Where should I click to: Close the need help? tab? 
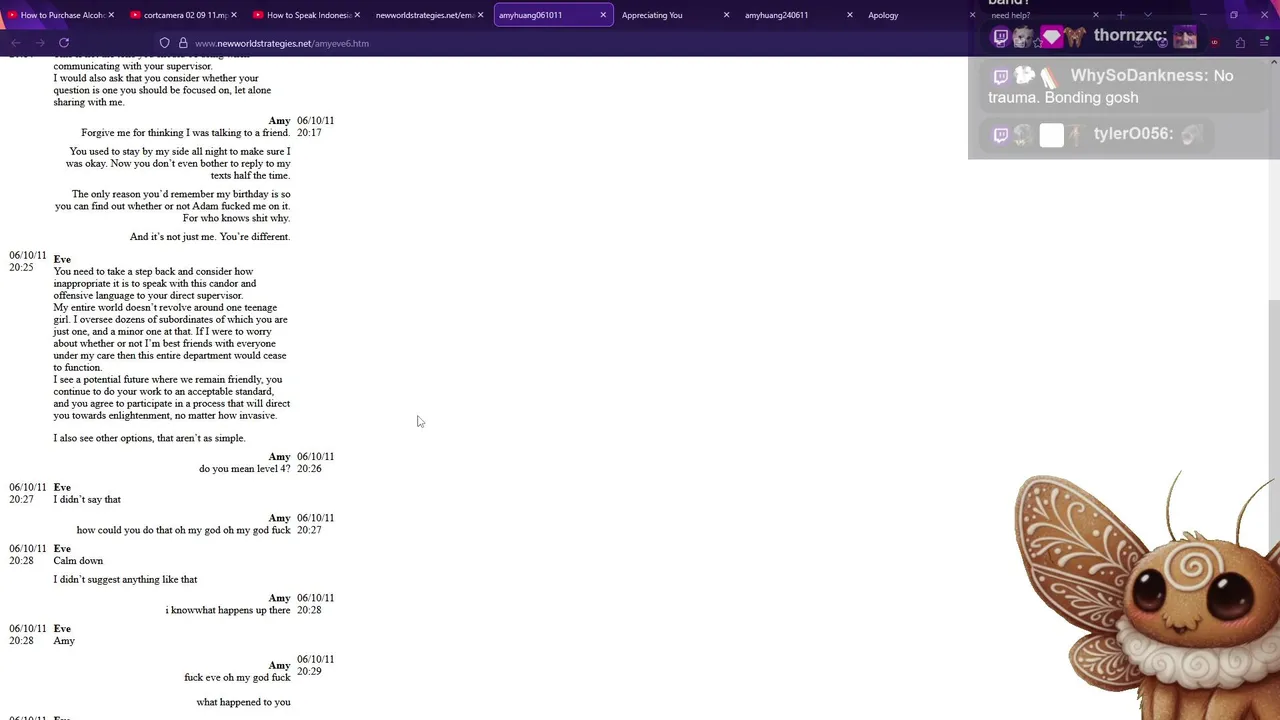[x=1095, y=15]
